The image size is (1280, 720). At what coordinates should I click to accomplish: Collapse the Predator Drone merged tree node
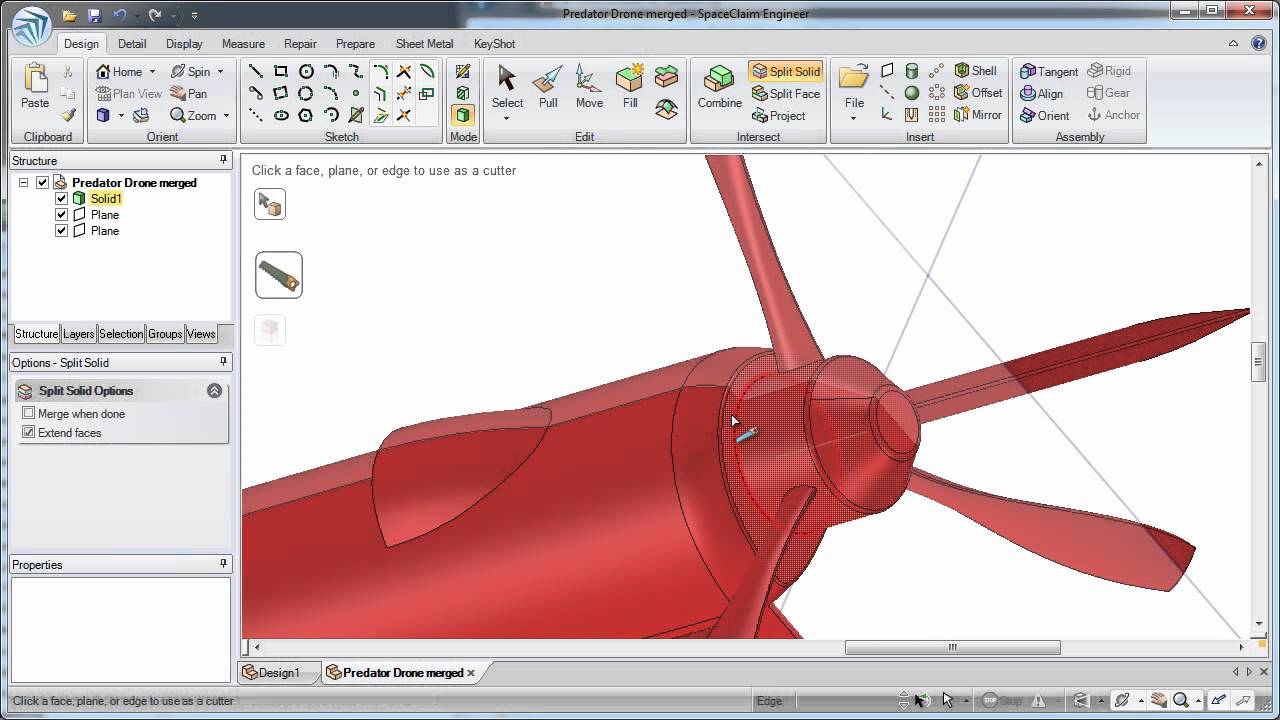23,183
